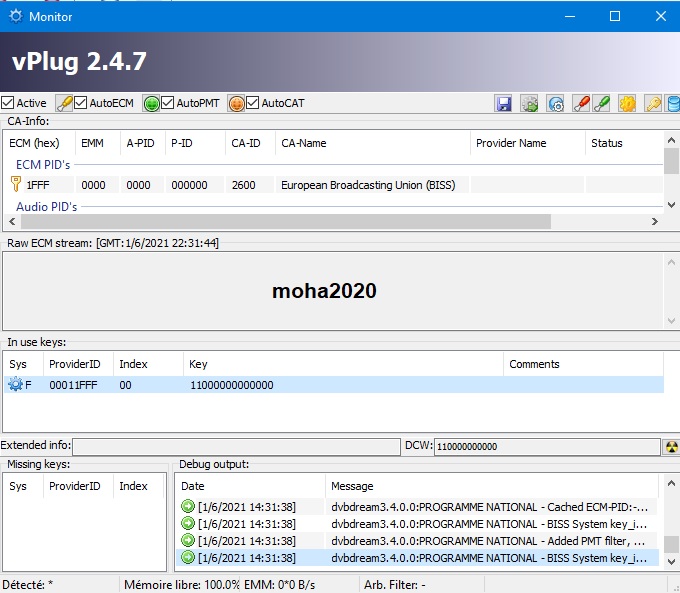680x593 pixels.
Task: Click green arrow icon of Cached ECM-PID message
Action: coord(188,506)
